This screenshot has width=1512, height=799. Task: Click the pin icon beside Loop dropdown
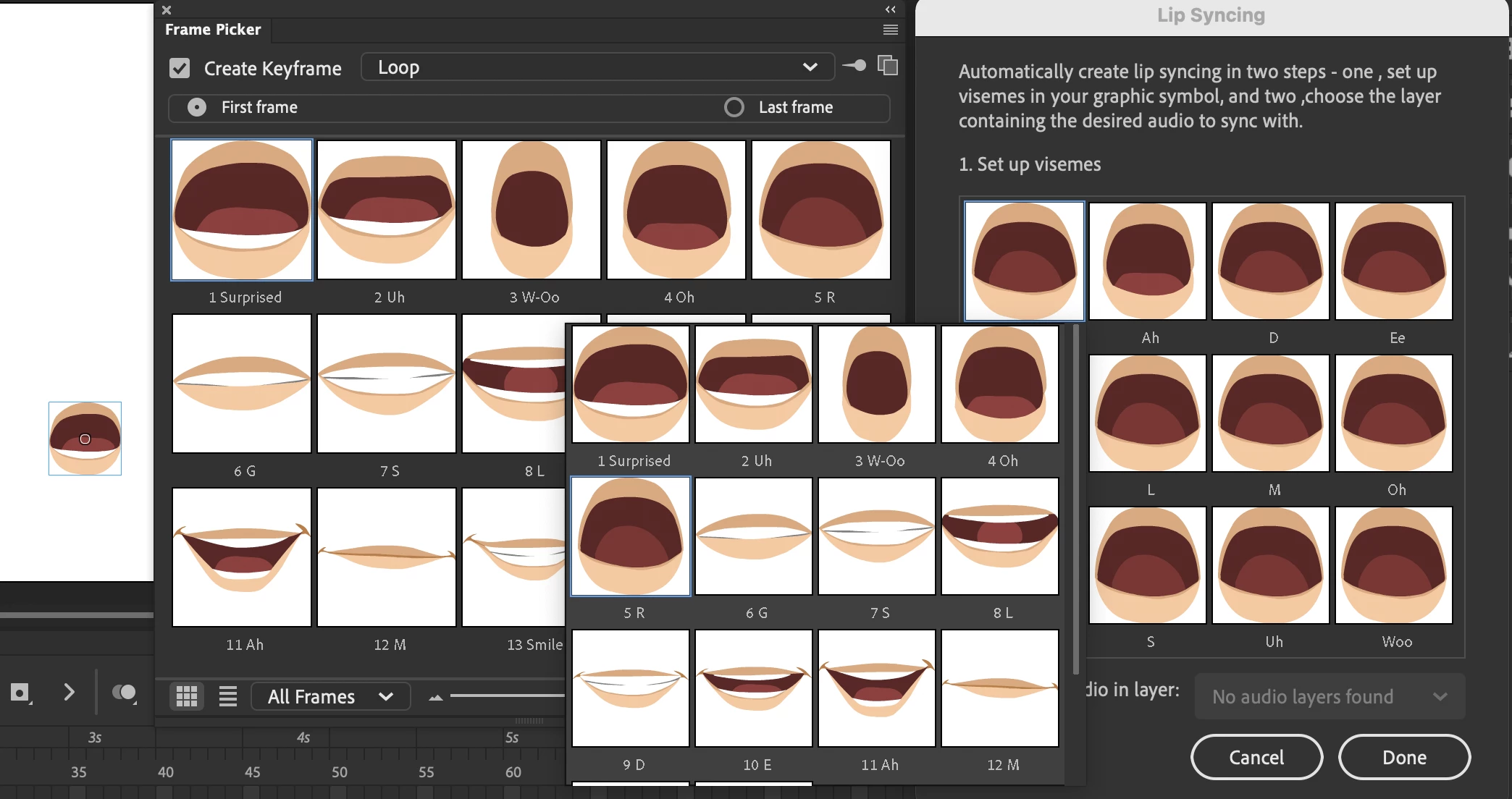pyautogui.click(x=854, y=66)
